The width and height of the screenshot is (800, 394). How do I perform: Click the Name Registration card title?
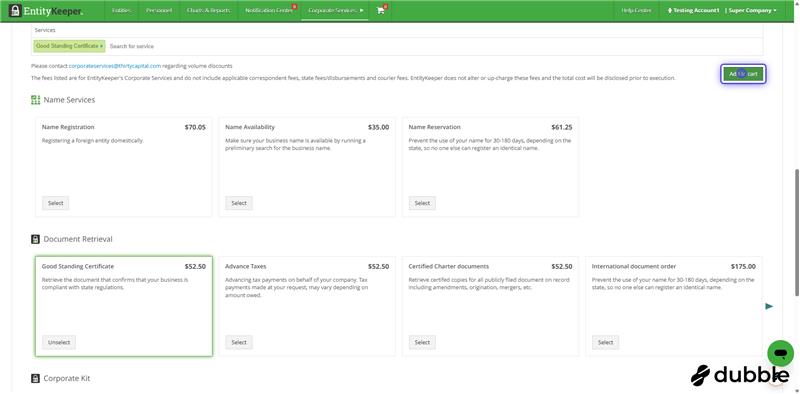coord(68,127)
